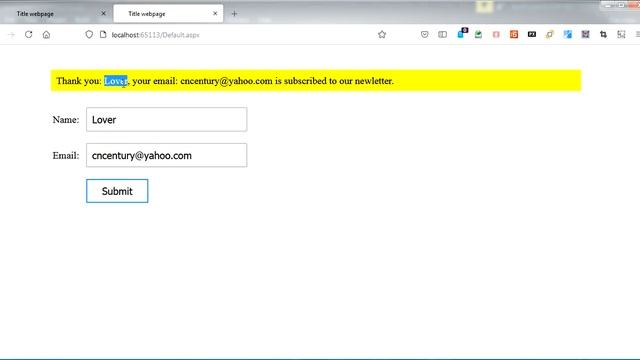
Task: Reload the current page
Action: (x=28, y=35)
